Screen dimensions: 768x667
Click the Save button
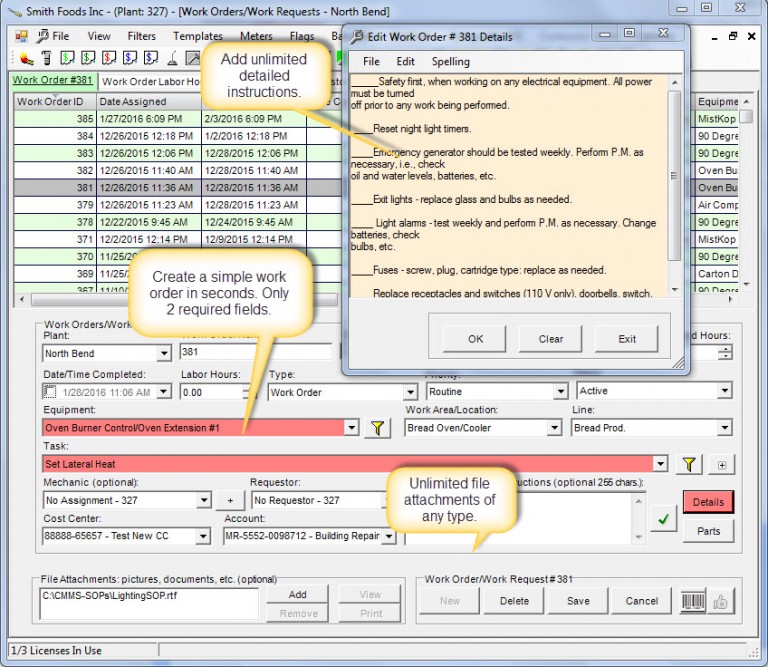tap(578, 601)
